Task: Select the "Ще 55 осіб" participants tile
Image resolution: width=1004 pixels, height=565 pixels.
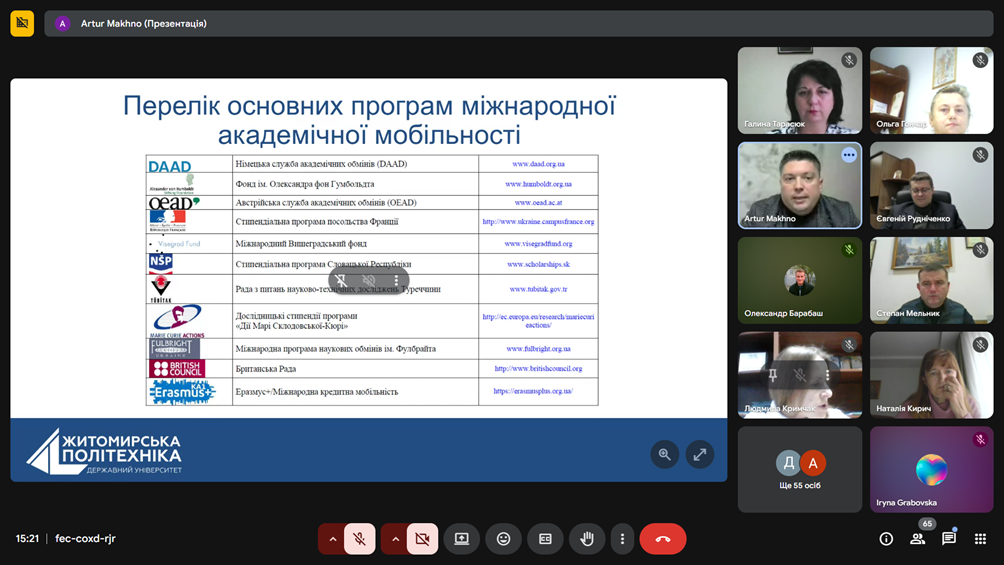Action: [x=799, y=470]
